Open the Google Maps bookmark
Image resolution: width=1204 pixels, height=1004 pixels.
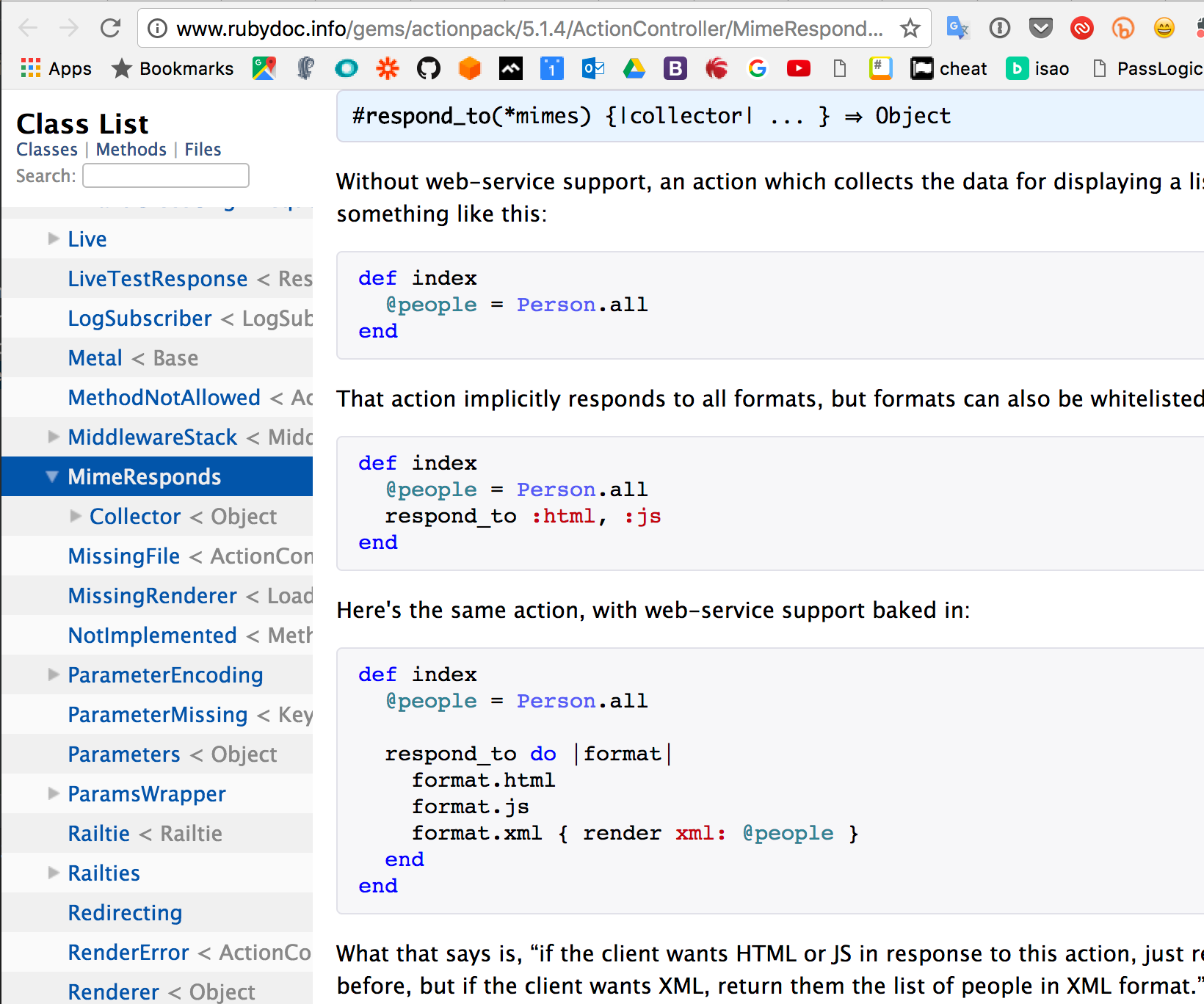tap(264, 68)
